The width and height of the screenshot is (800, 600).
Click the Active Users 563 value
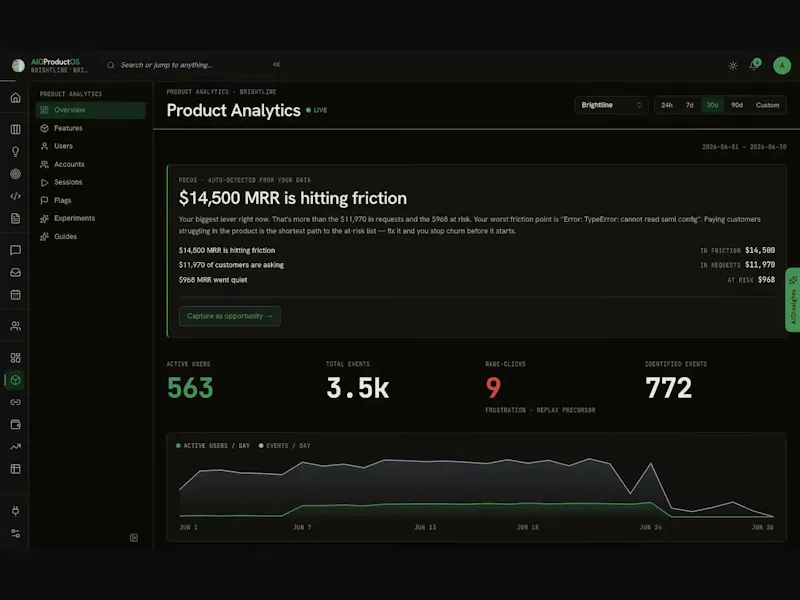pos(190,388)
